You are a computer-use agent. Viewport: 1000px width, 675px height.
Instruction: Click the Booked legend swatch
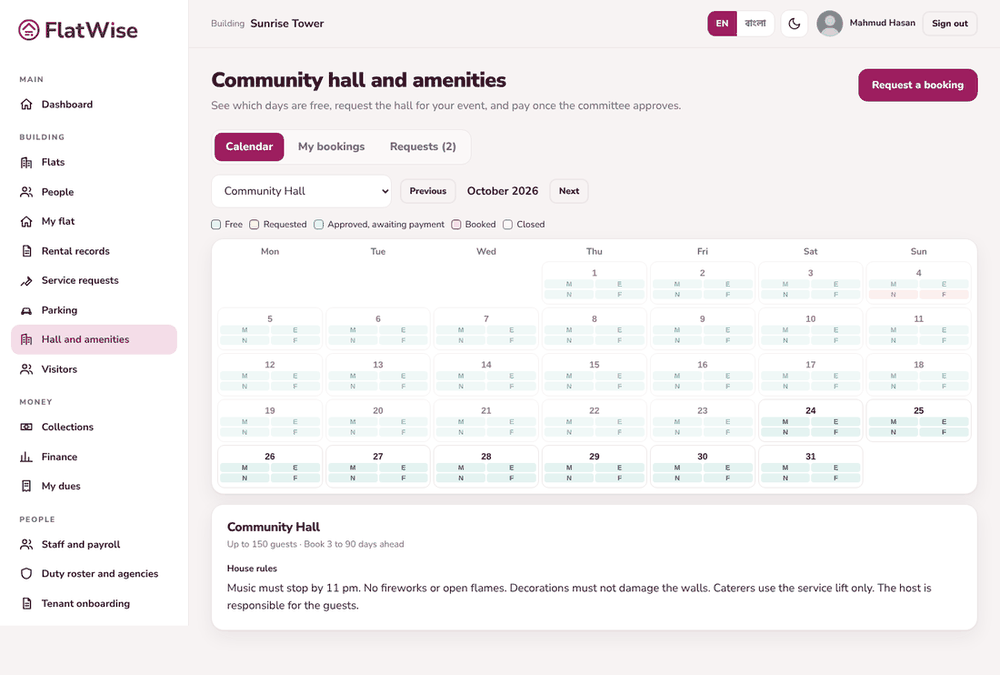pos(456,225)
